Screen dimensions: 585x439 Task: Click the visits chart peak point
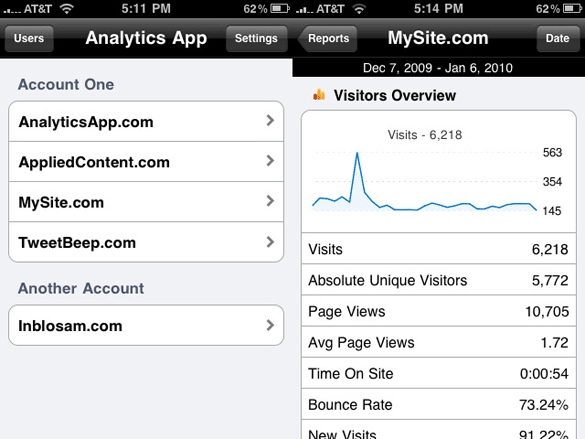(x=357, y=153)
